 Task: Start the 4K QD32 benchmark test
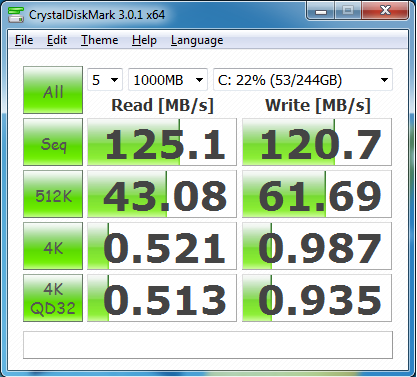(53, 298)
